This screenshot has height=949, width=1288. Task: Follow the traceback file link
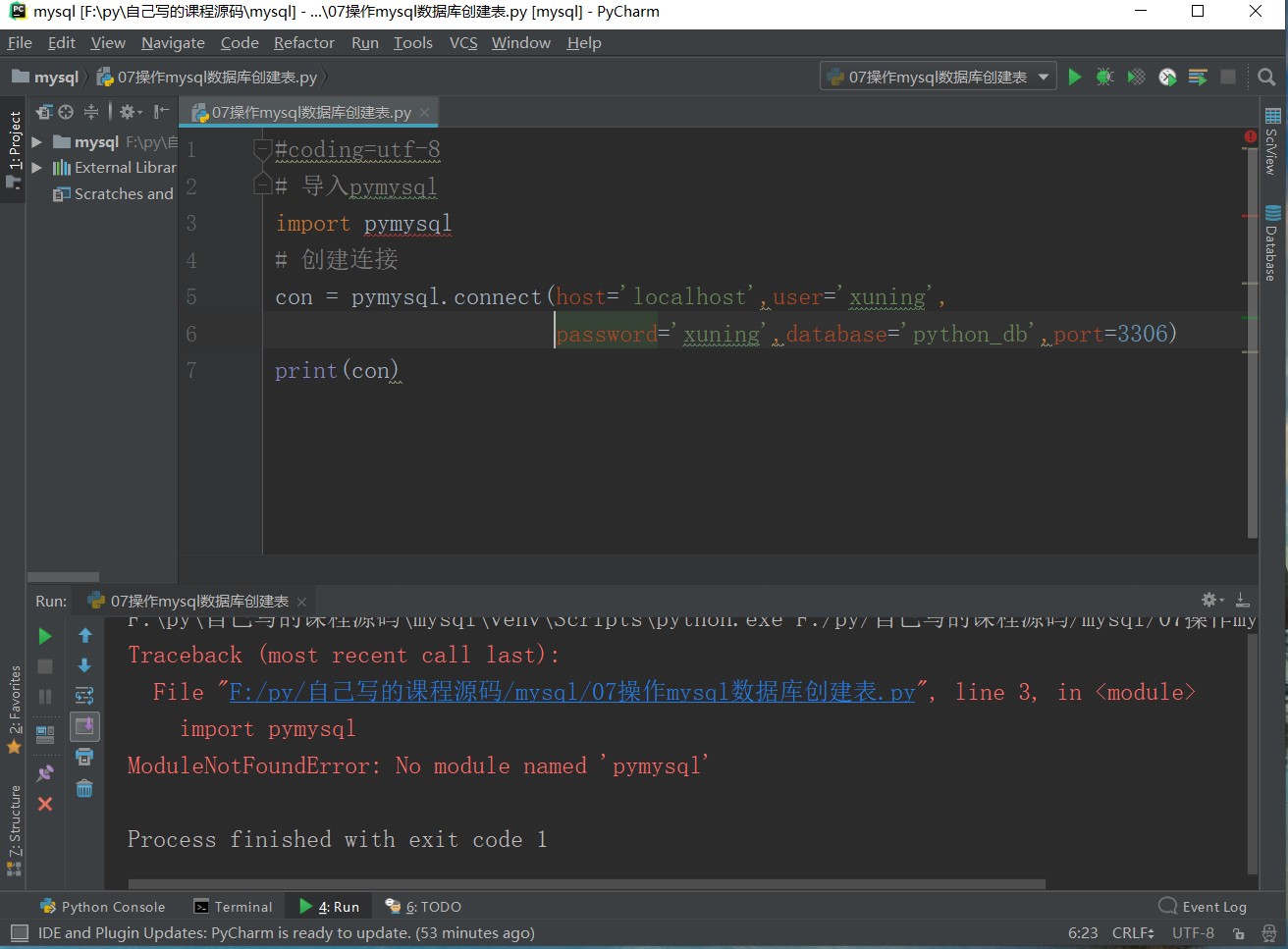[x=572, y=692]
